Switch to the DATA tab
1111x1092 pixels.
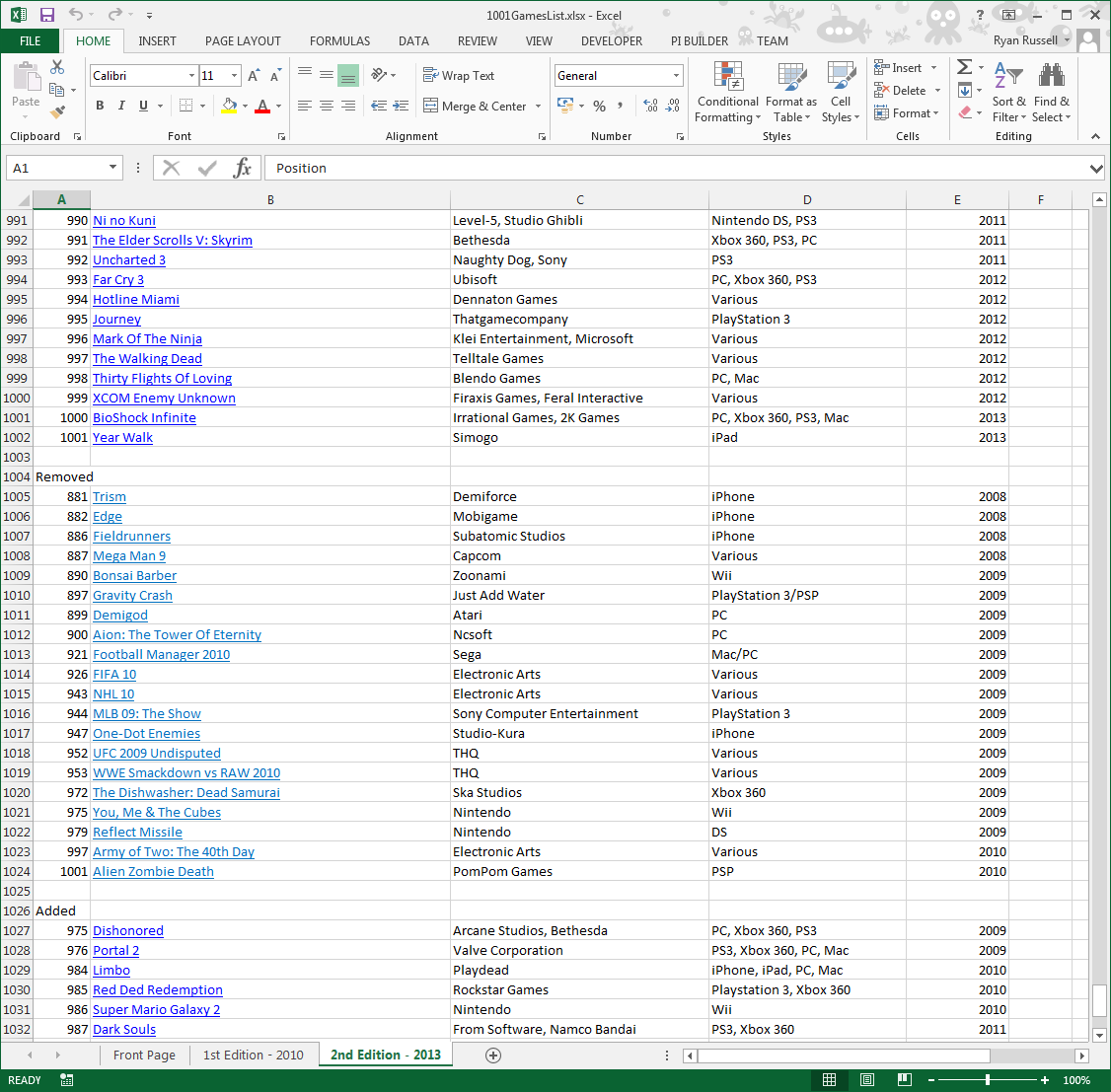click(413, 41)
